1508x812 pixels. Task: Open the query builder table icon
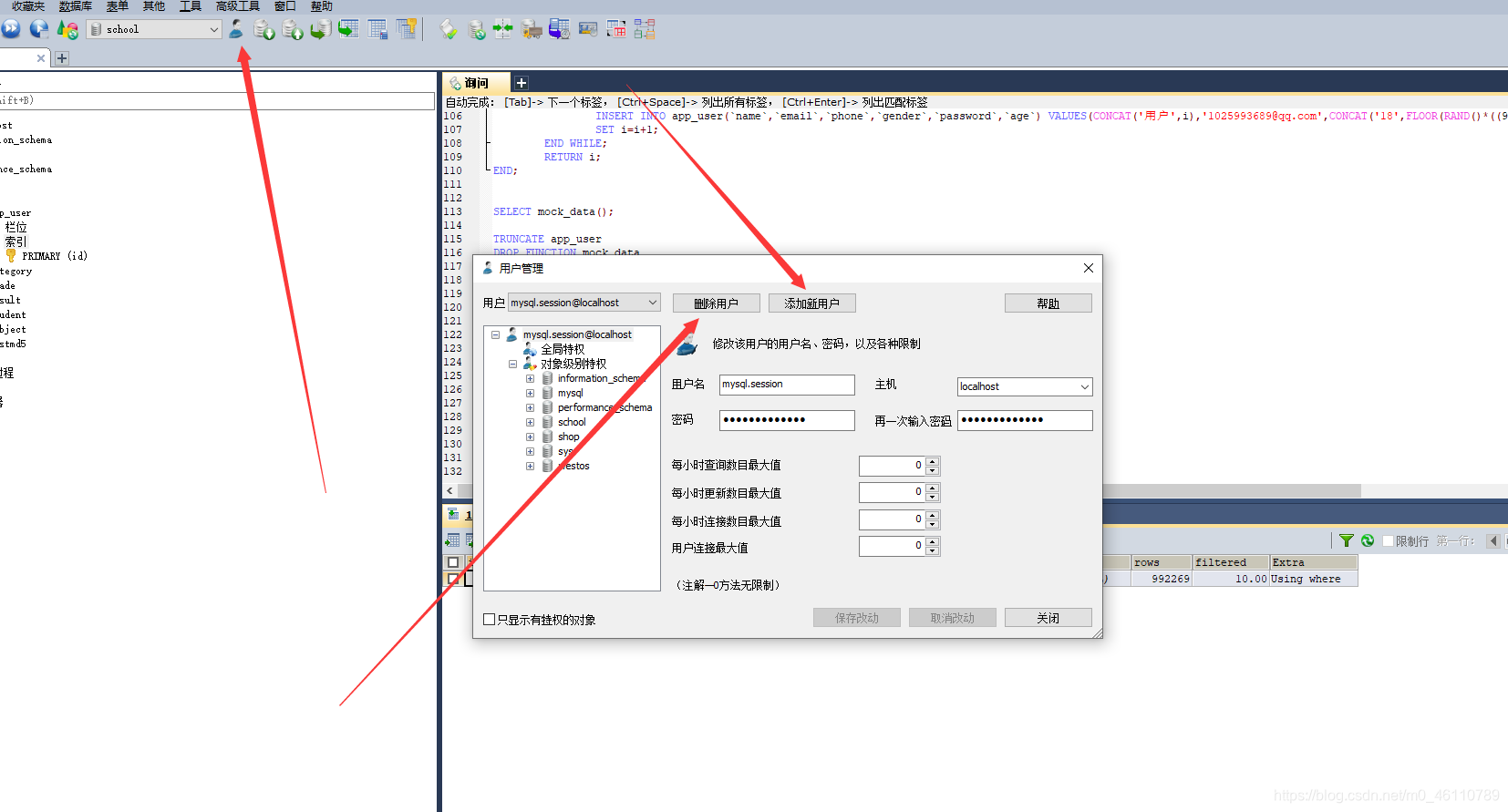click(x=616, y=29)
